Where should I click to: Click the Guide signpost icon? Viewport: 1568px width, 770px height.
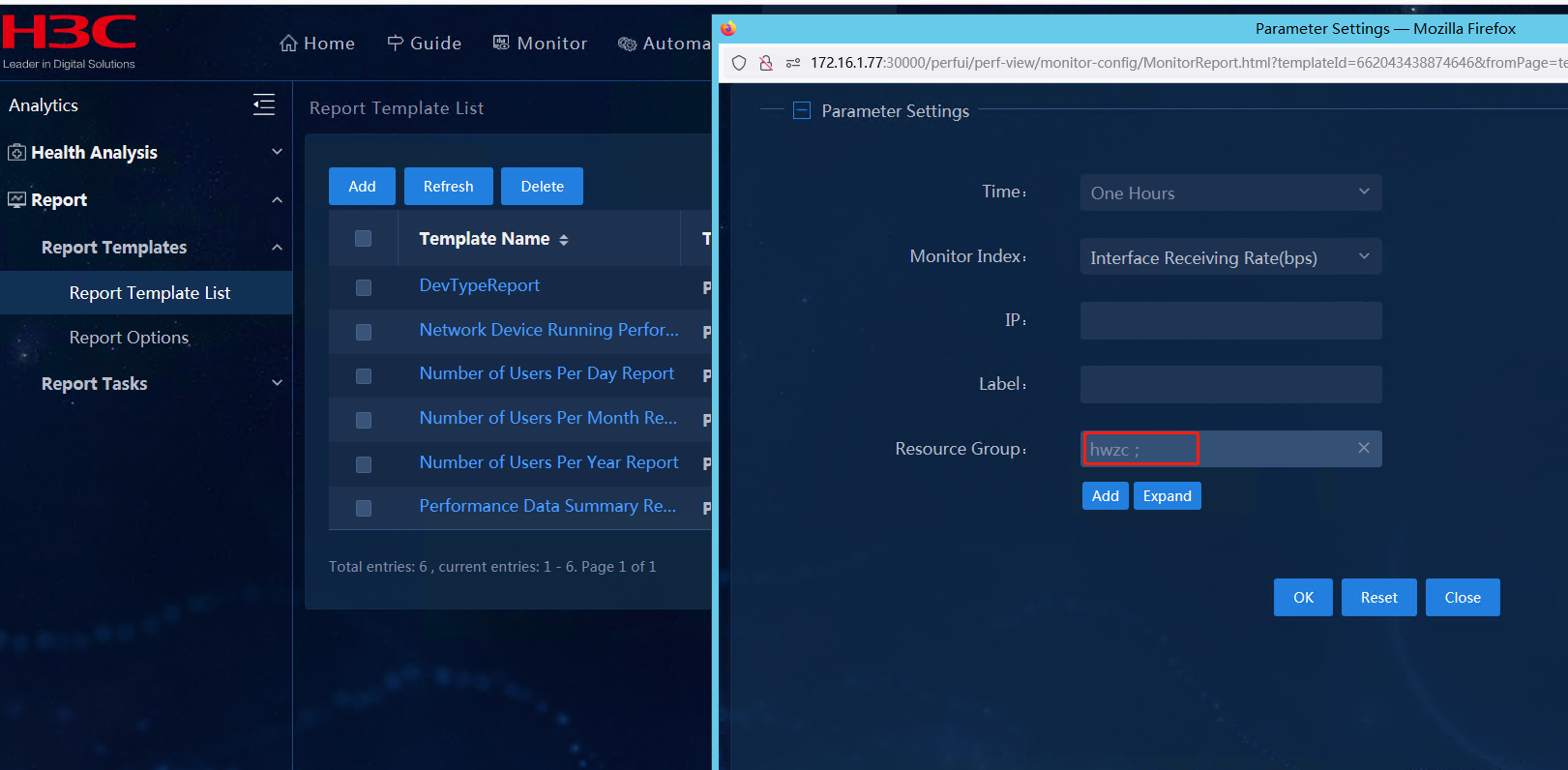396,44
